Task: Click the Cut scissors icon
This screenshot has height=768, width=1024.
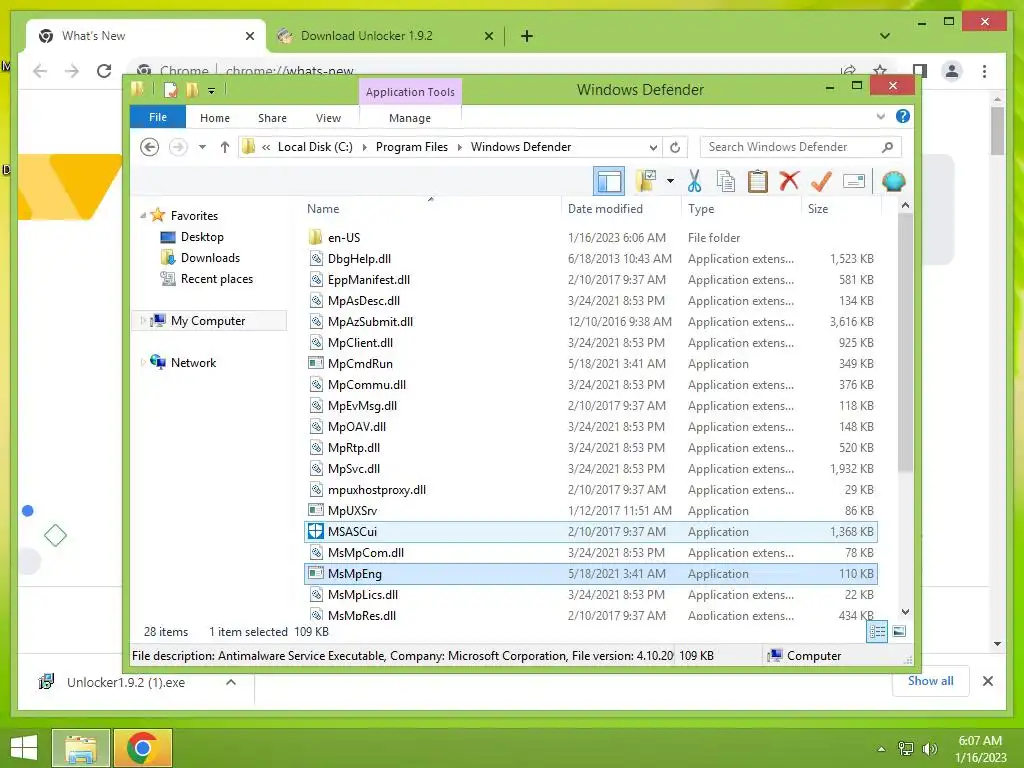Action: click(694, 181)
